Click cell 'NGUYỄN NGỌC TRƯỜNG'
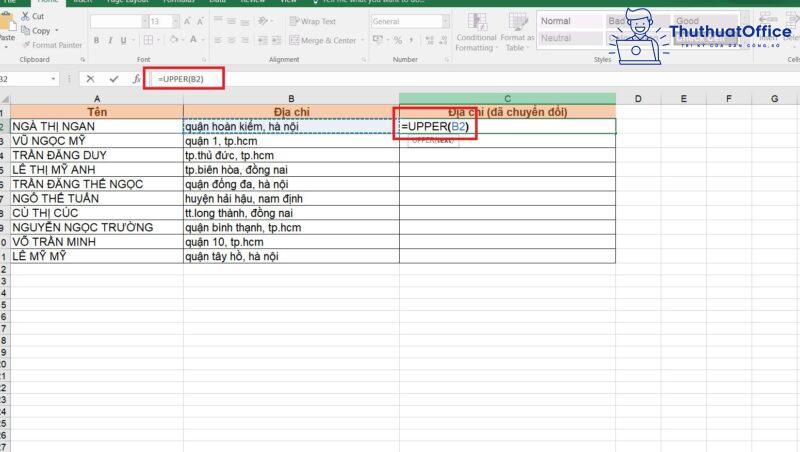800x452 pixels. (x=97, y=227)
